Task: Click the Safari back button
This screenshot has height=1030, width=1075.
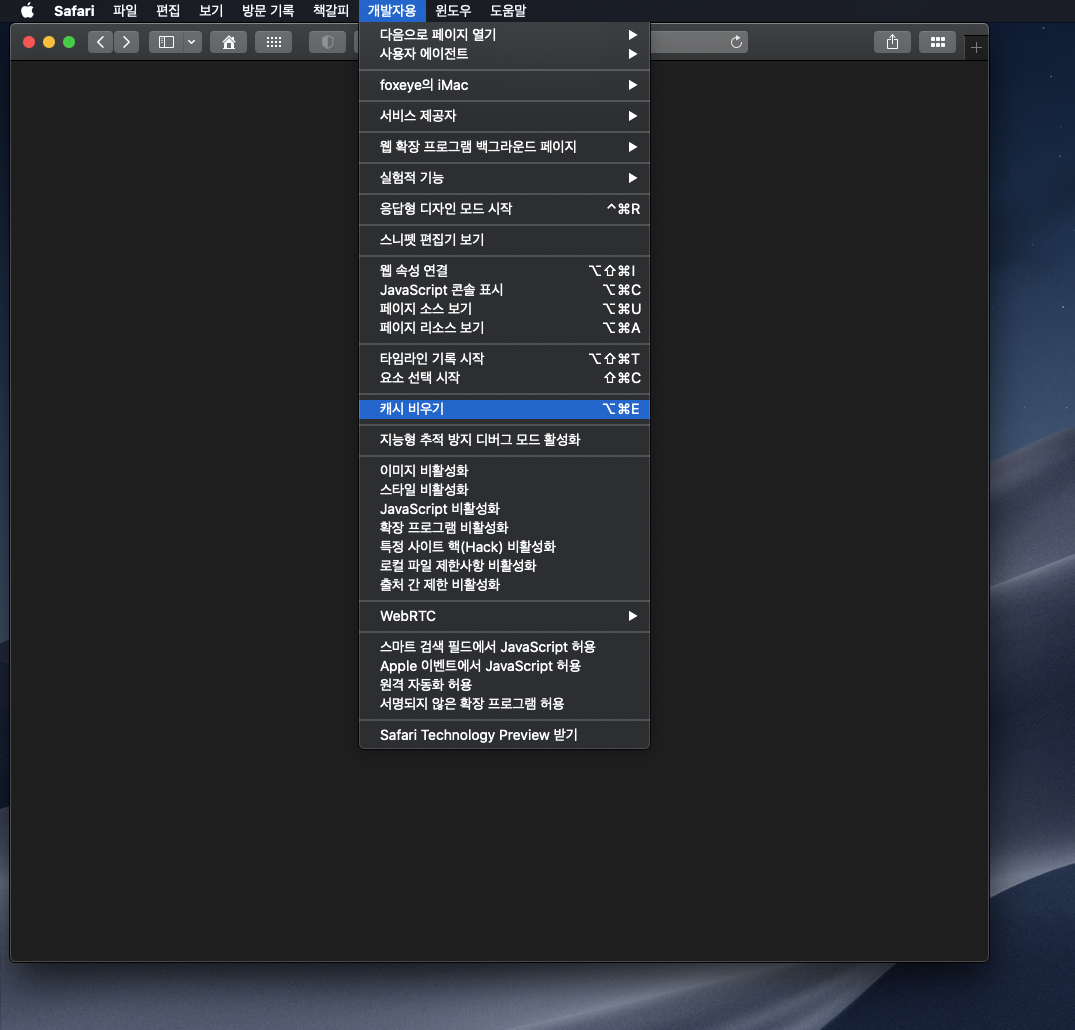Action: pos(101,42)
